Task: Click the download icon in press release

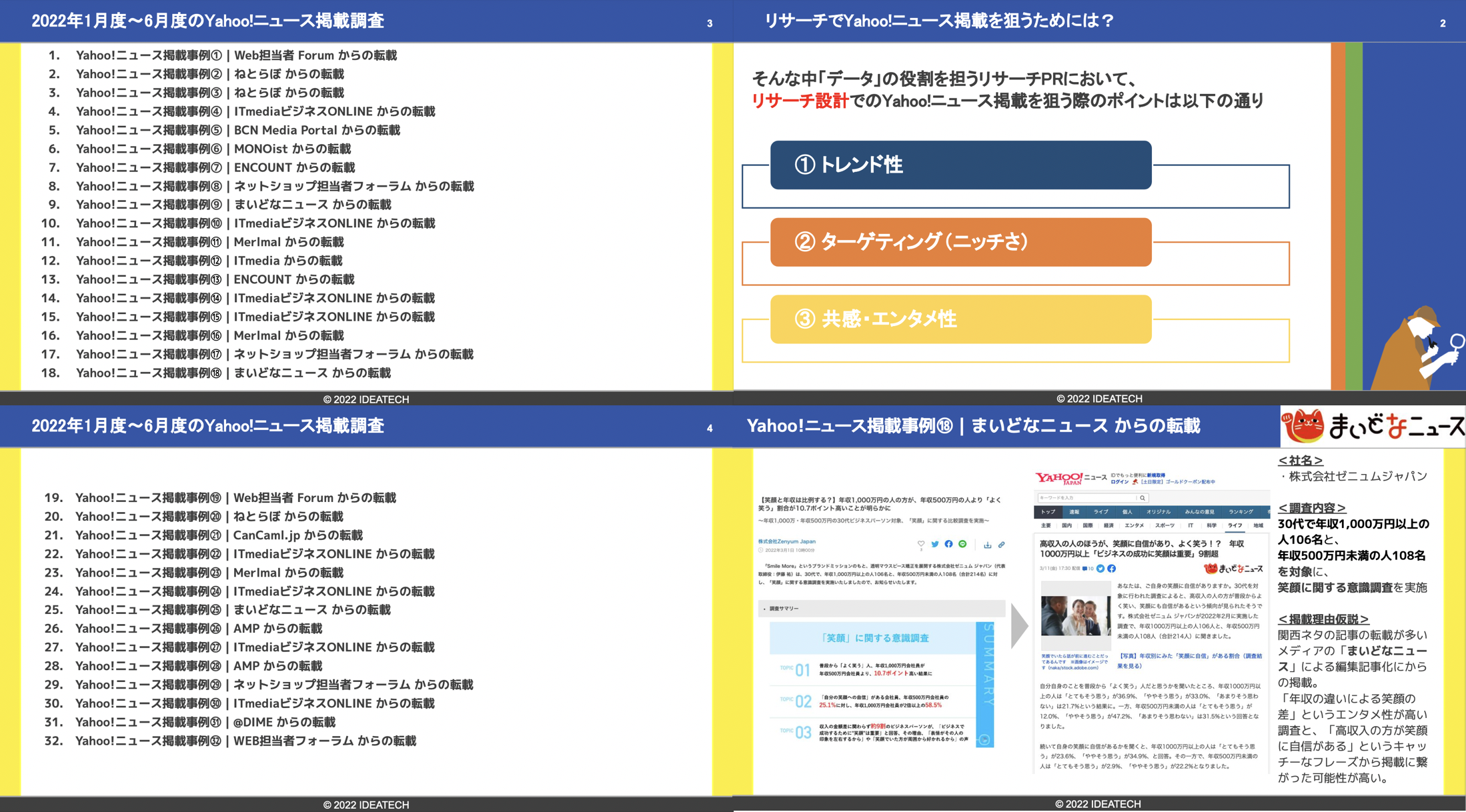Action: pos(988,545)
